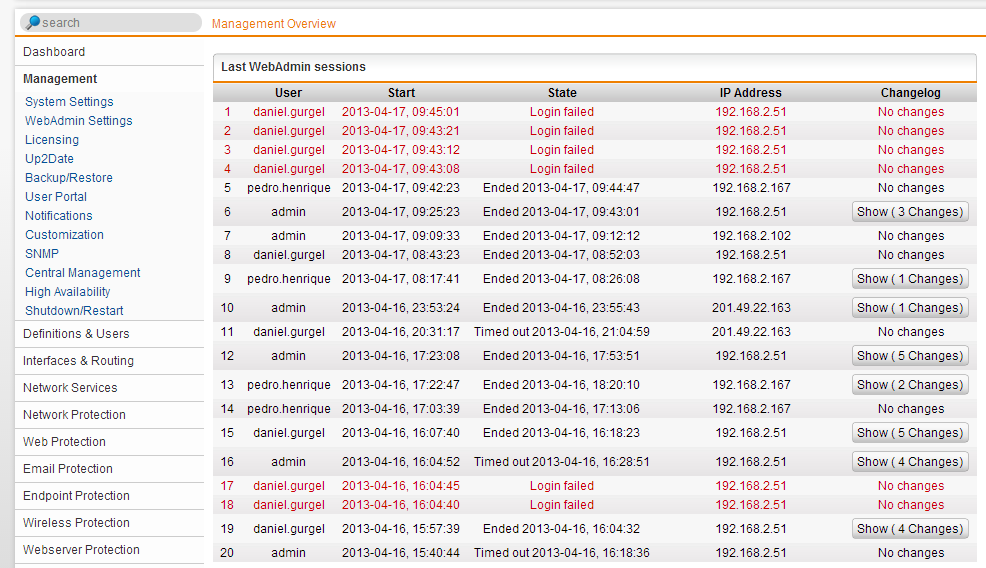Click the Start column header

click(401, 93)
